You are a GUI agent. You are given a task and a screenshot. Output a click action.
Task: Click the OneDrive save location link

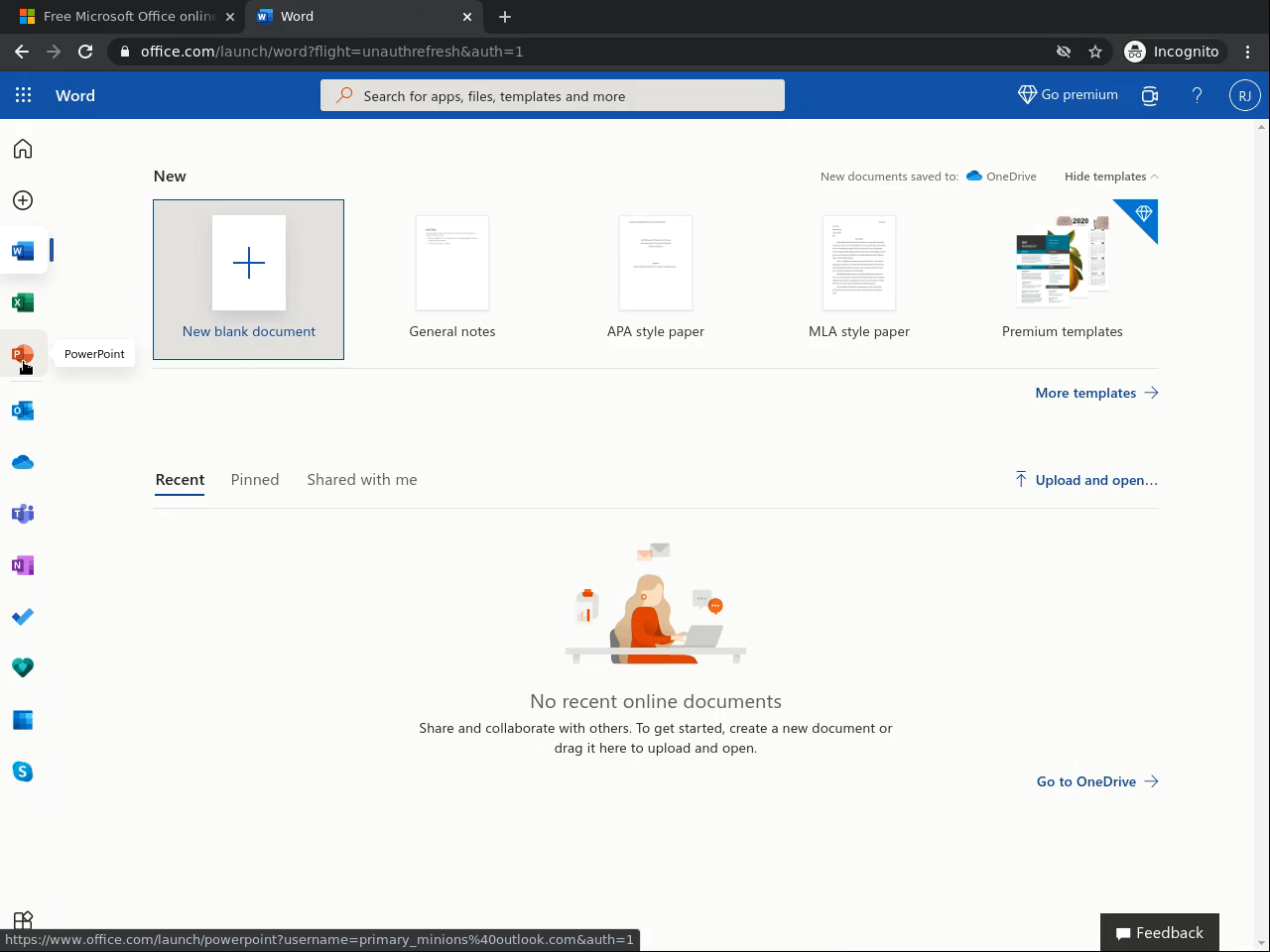pos(1001,177)
